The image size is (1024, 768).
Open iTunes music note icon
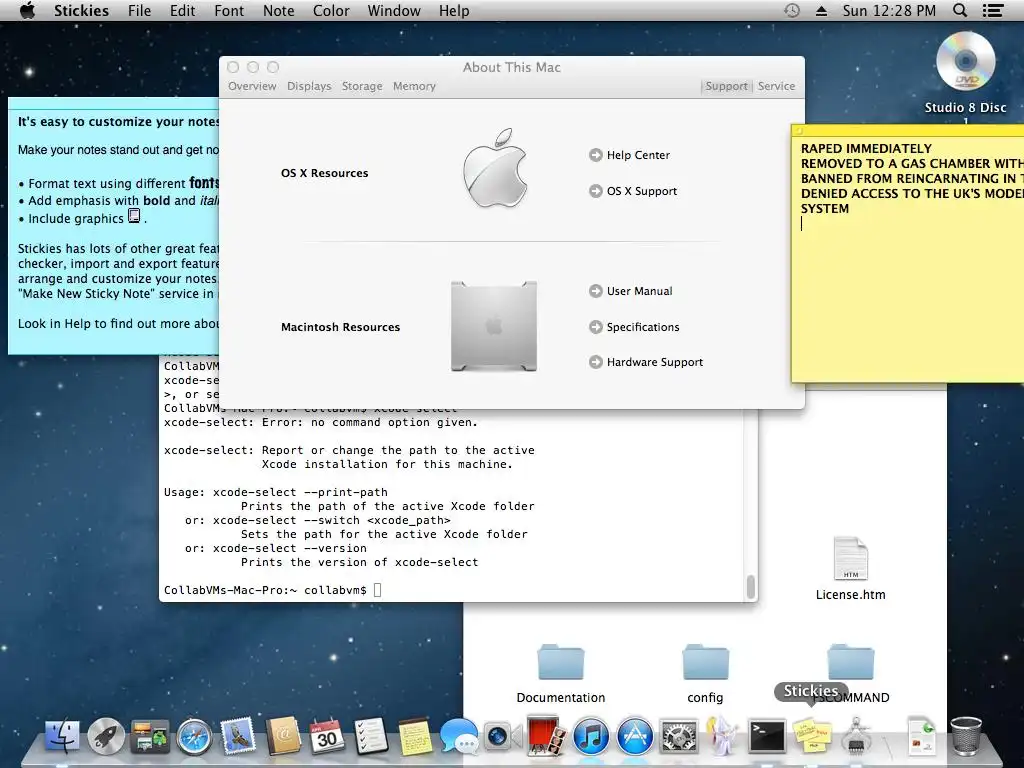590,737
